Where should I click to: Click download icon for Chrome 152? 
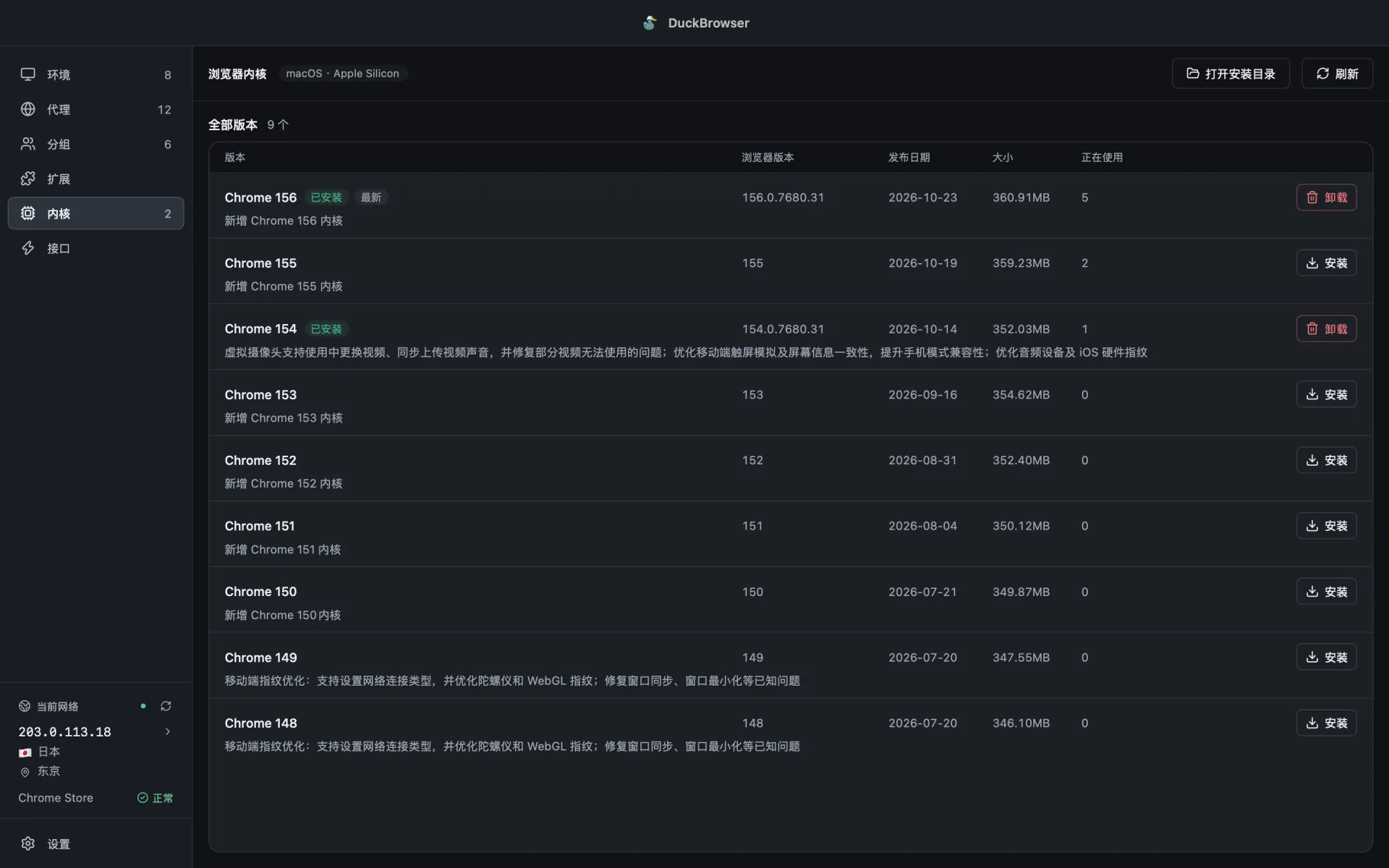coord(1312,460)
